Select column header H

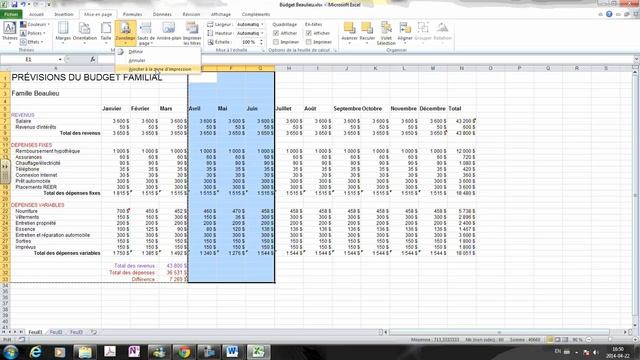tap(289, 68)
